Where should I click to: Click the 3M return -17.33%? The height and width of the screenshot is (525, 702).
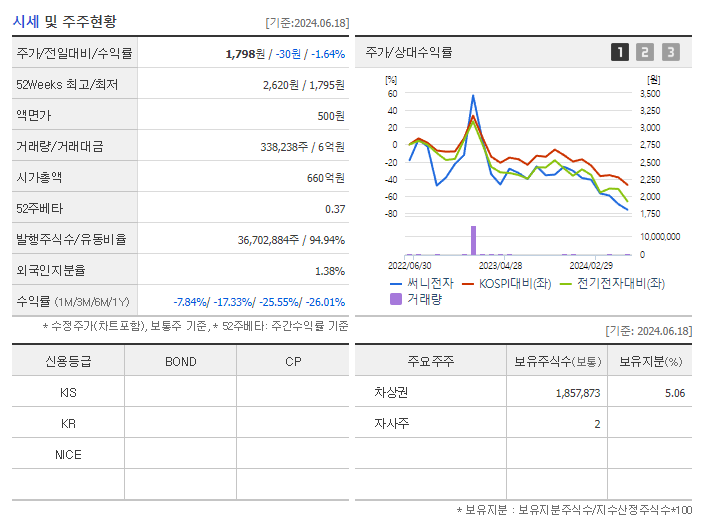[x=233, y=302]
